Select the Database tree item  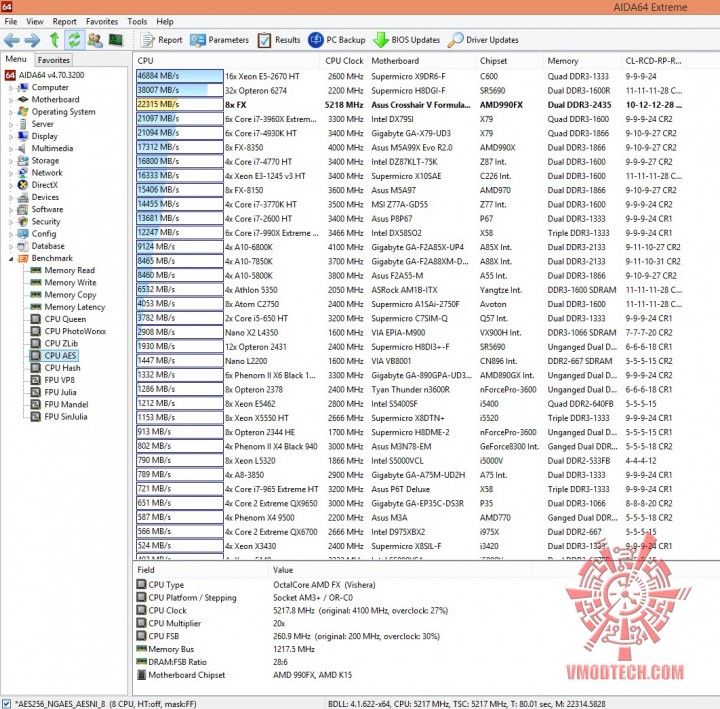pyautogui.click(x=48, y=246)
